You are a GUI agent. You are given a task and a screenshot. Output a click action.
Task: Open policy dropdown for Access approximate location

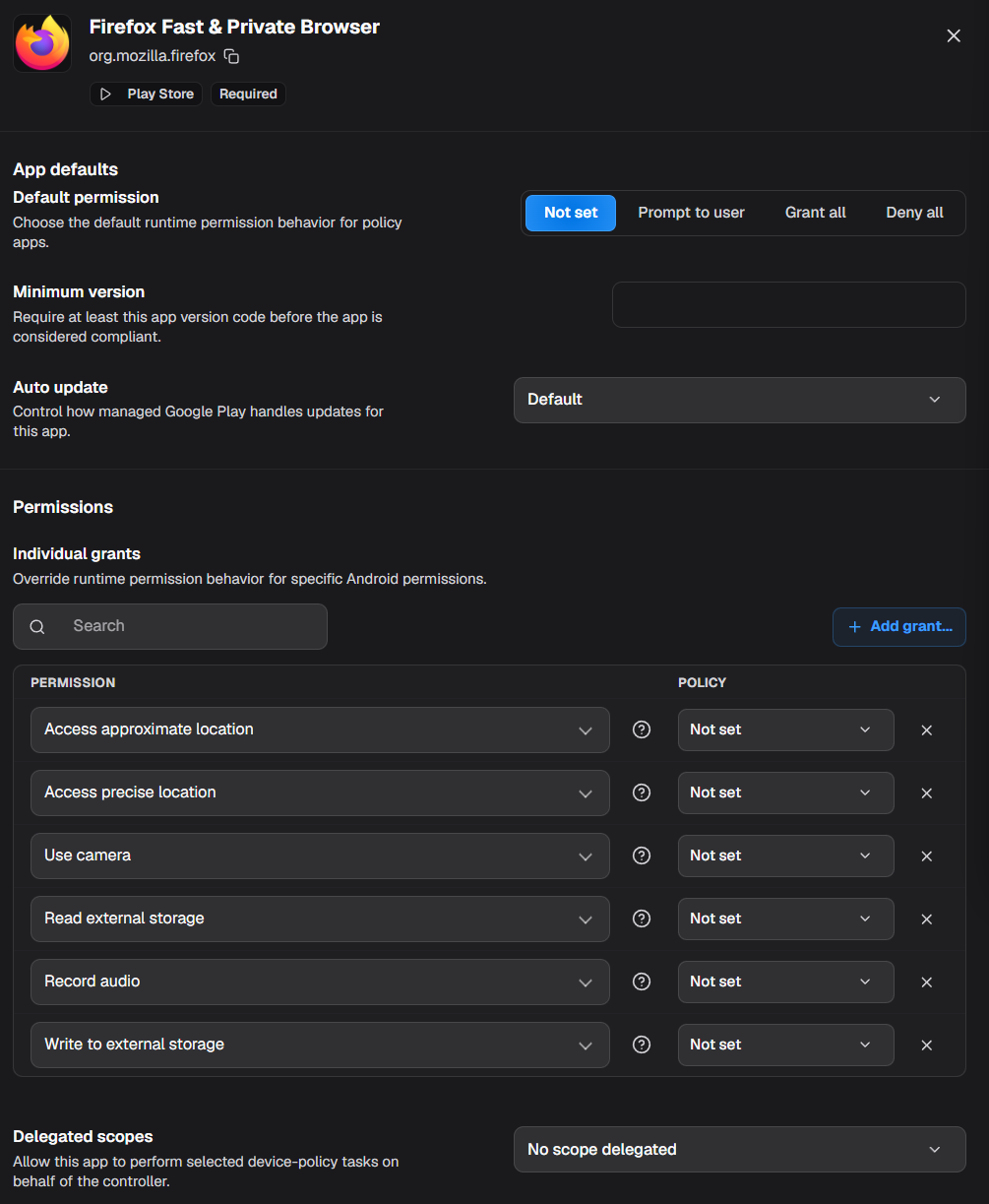[786, 729]
